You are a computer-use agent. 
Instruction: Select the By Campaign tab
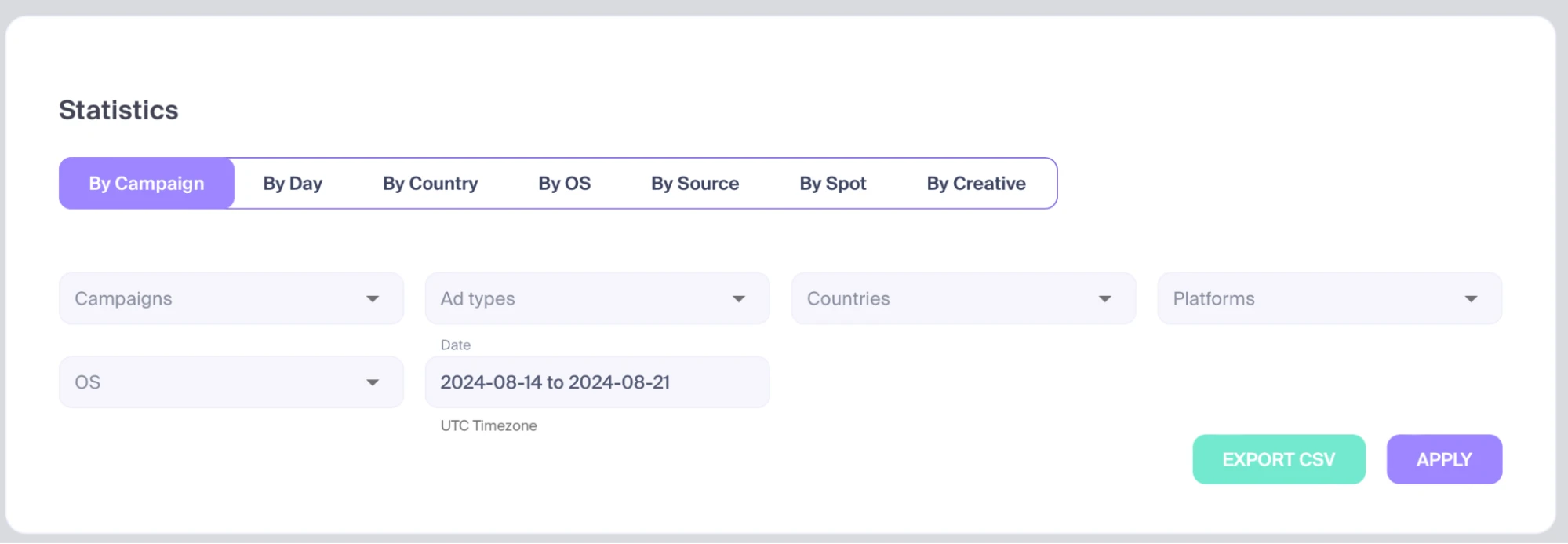tap(147, 184)
